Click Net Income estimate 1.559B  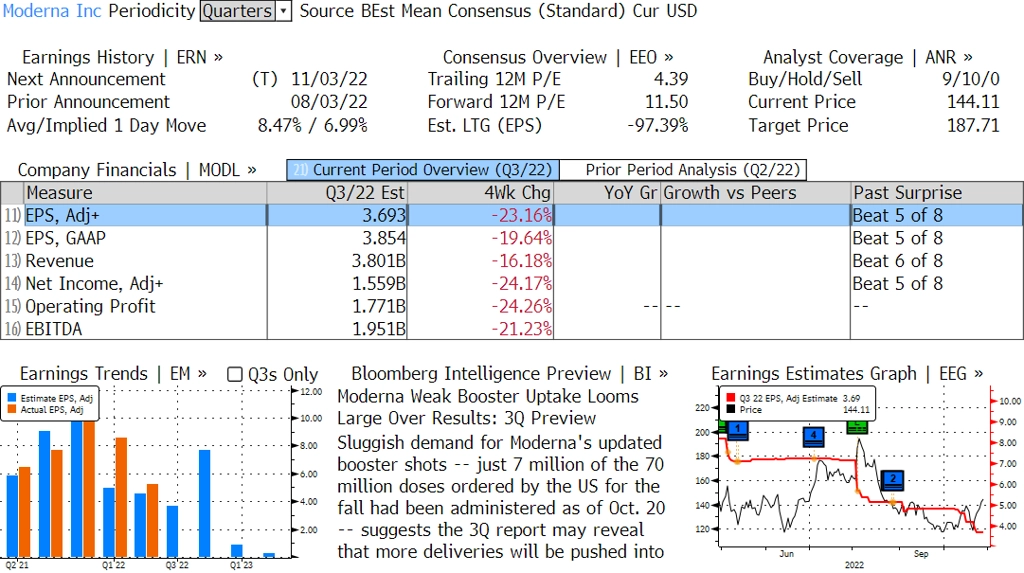(x=379, y=284)
